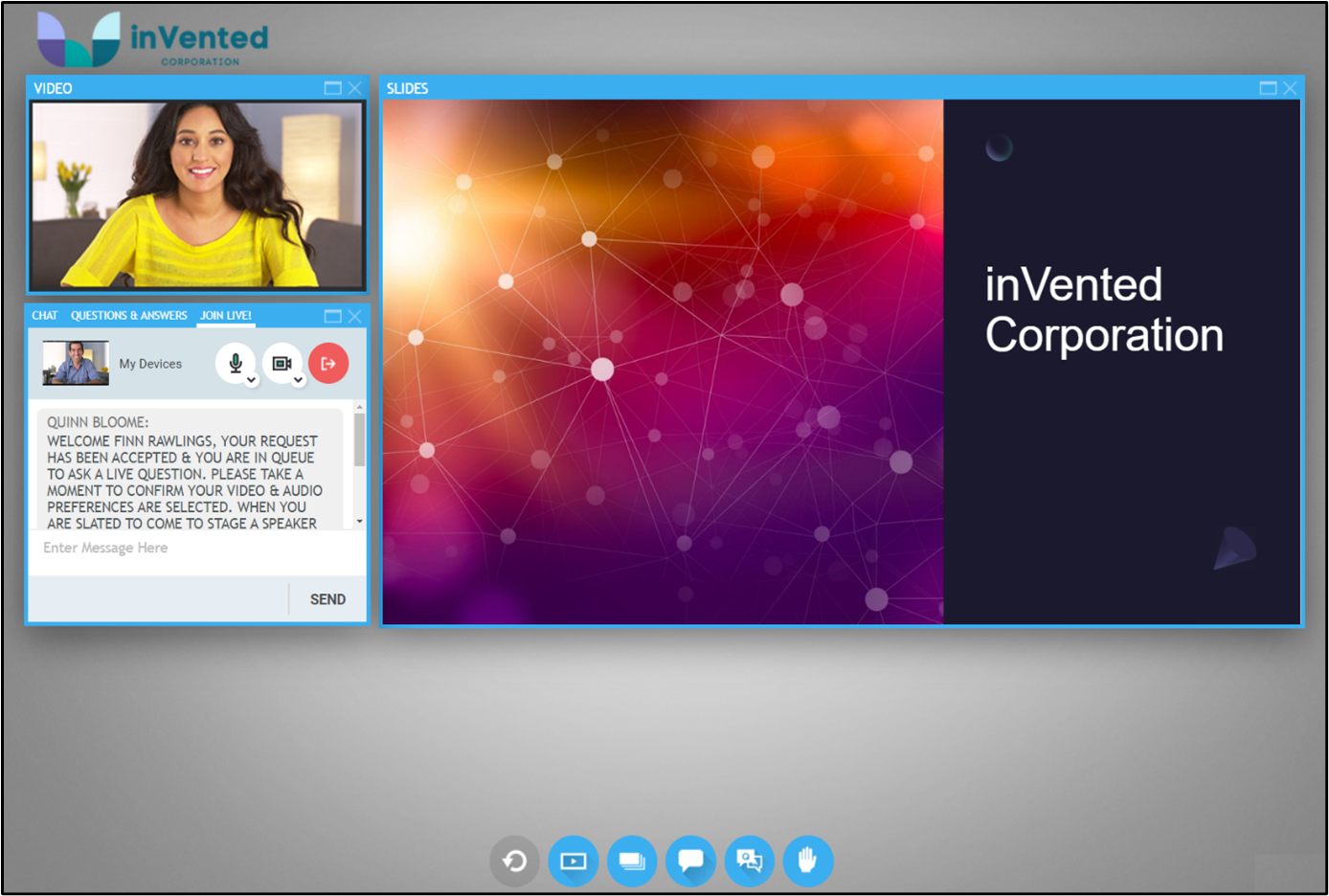Image resolution: width=1329 pixels, height=896 pixels.
Task: Click the Send button
Action: 327,599
